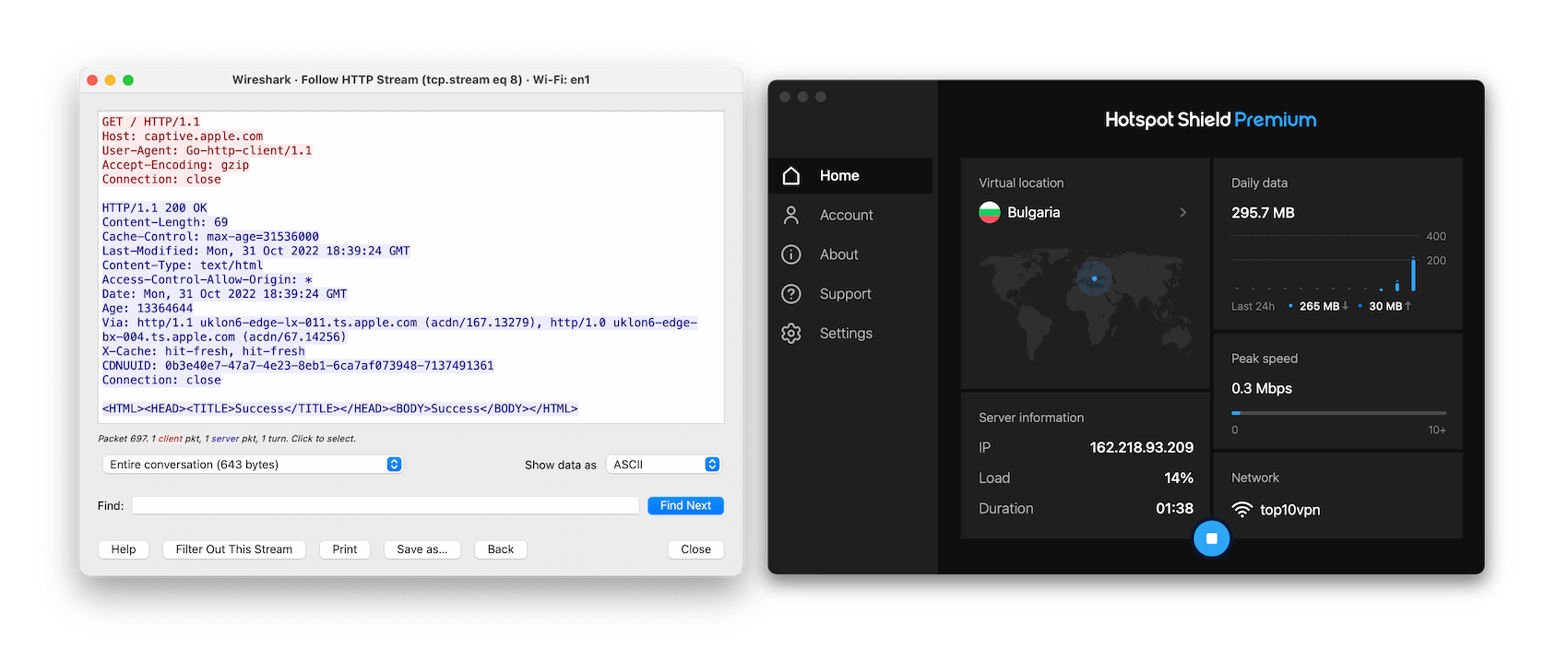Screen dimensions: 1568x672
Task: Click the 'Accept-Encoding: gzip' line
Action: click(175, 165)
